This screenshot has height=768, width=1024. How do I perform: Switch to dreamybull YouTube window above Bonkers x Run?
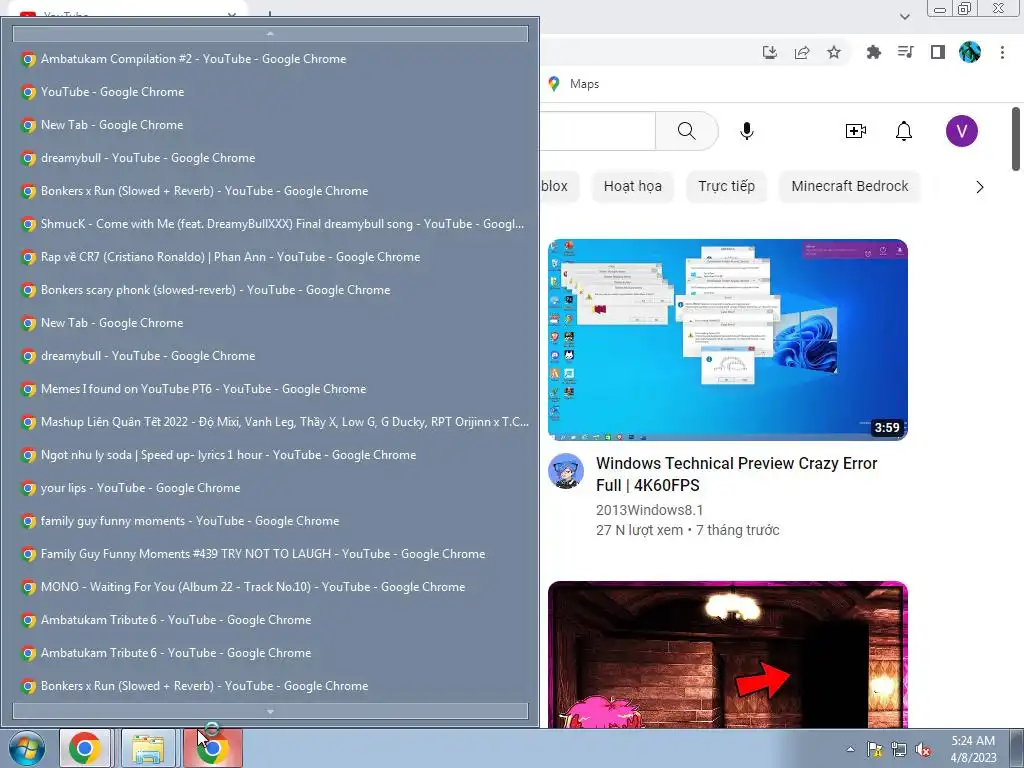(270, 158)
